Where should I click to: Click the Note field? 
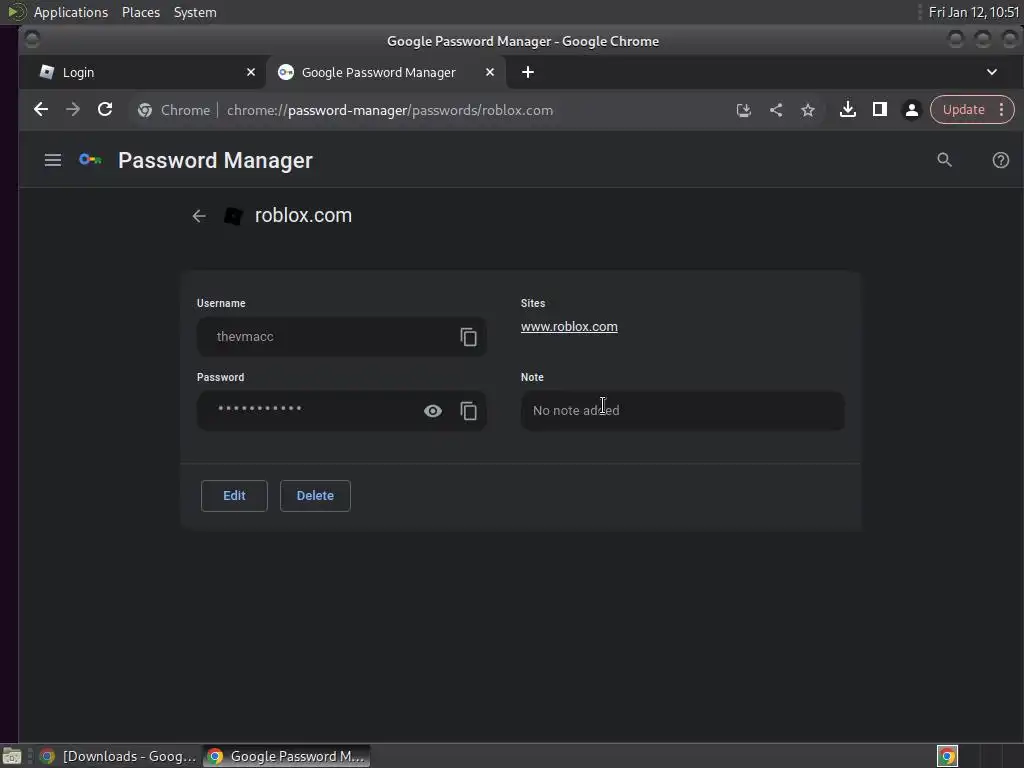click(682, 411)
